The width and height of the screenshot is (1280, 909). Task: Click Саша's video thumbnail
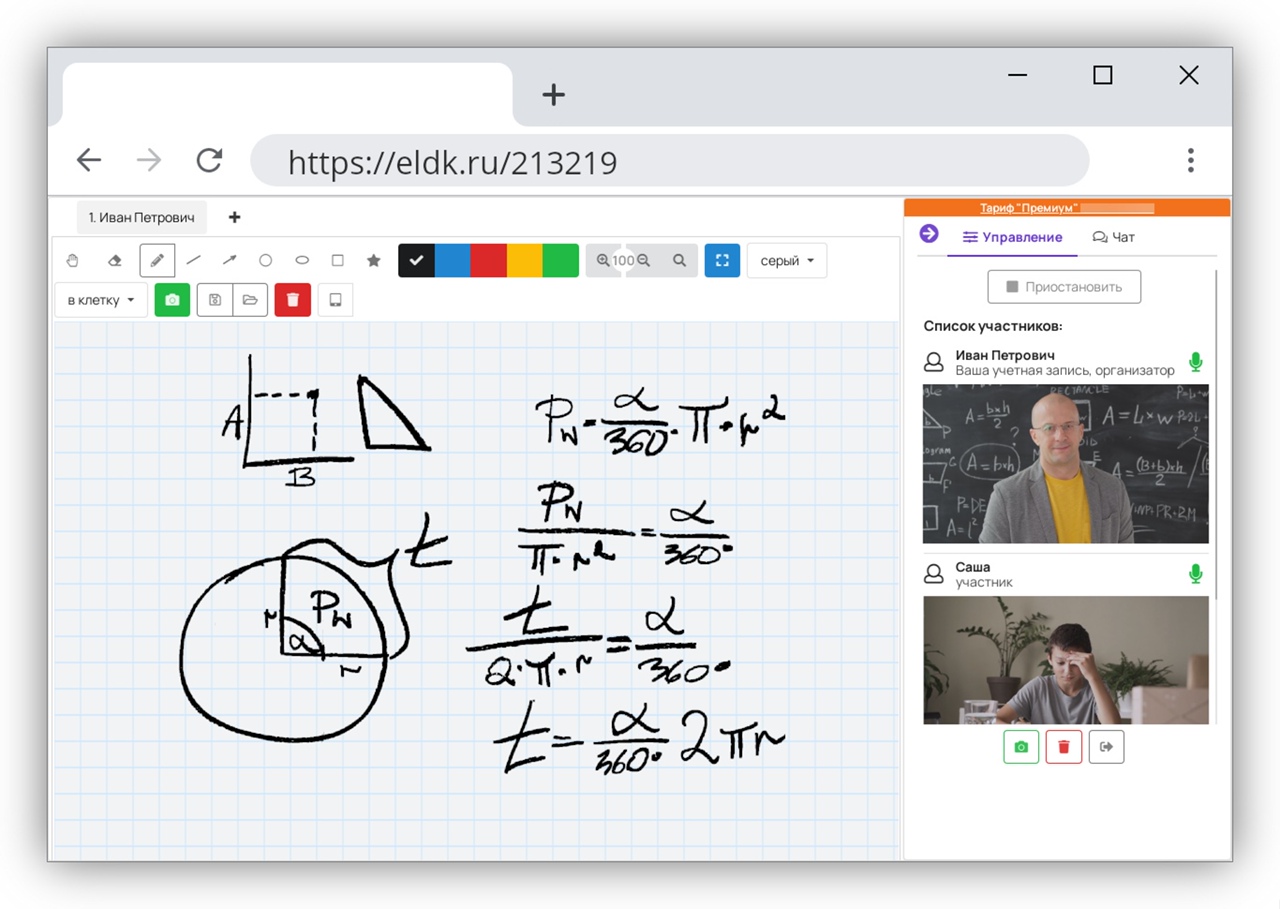pyautogui.click(x=1066, y=660)
